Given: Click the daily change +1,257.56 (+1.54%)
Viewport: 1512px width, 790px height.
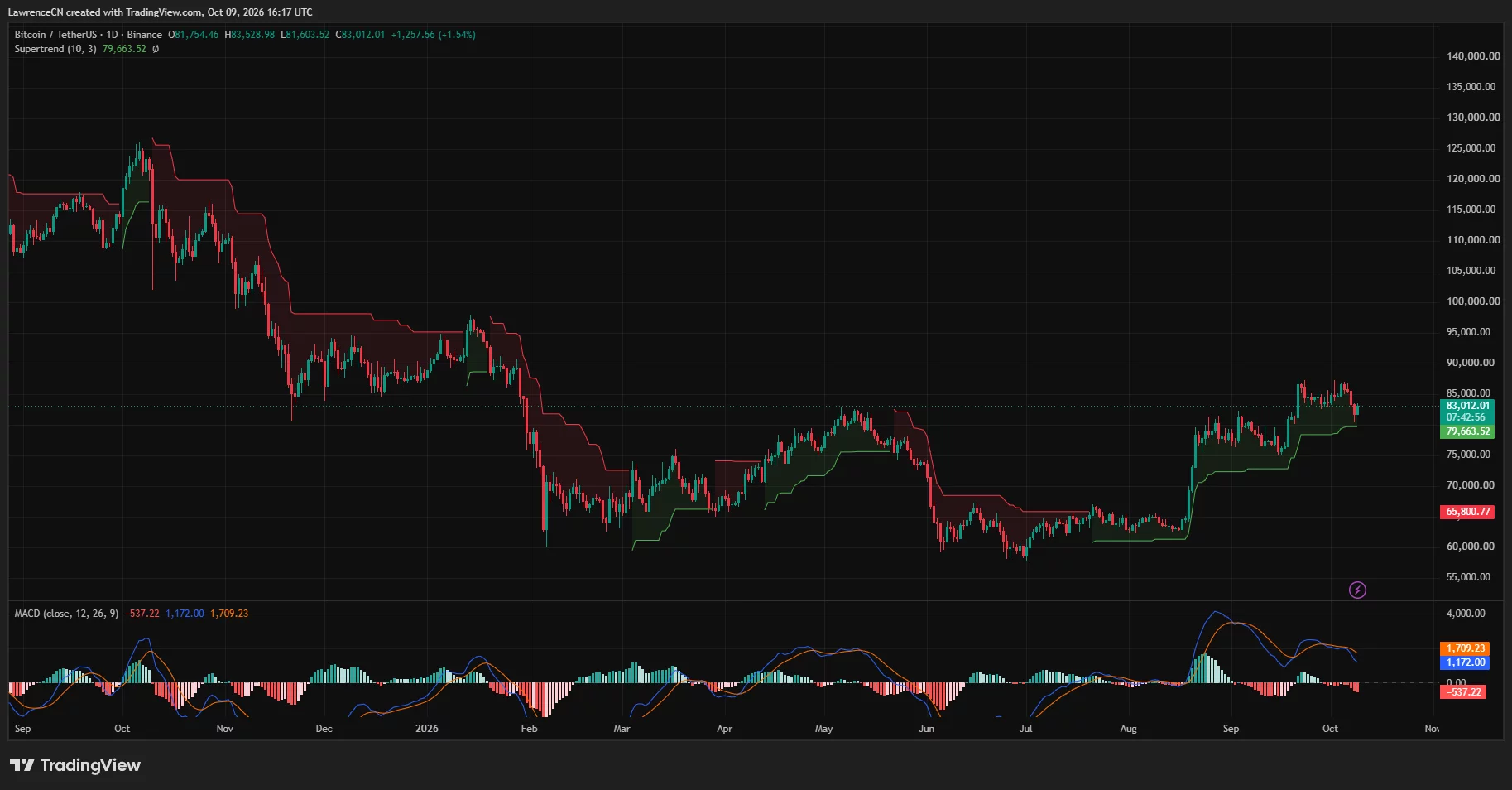Looking at the screenshot, I should coord(434,35).
